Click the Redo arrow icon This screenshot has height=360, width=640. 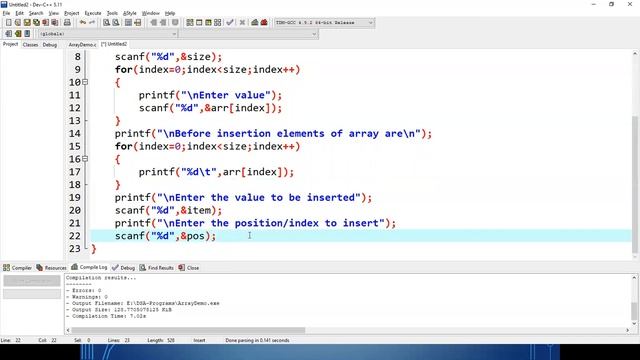[92, 22]
